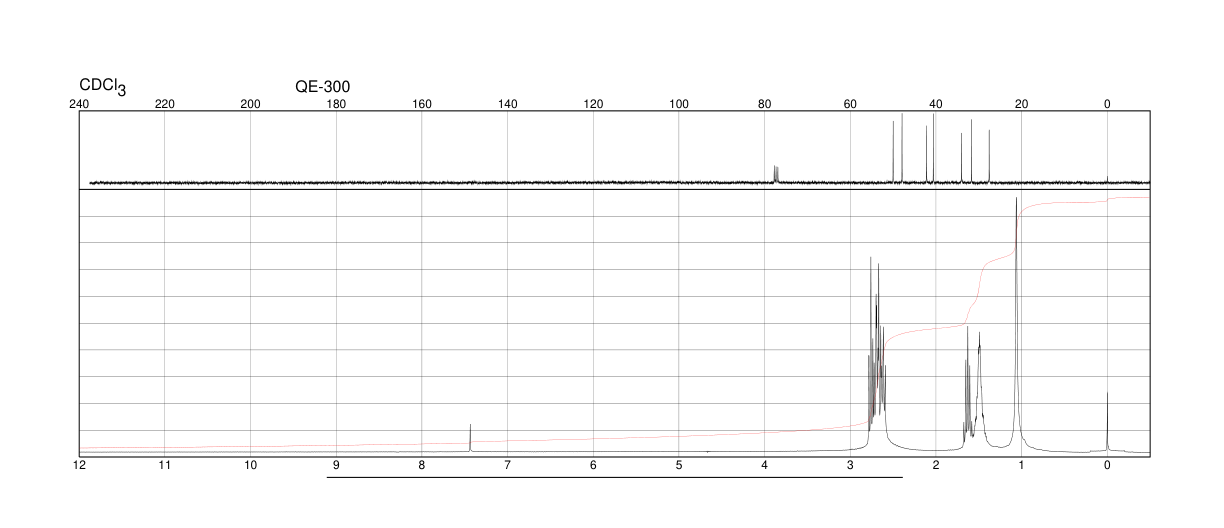Select the 120 label on carbon axis
The height and width of the screenshot is (528, 1224).
click(593, 104)
